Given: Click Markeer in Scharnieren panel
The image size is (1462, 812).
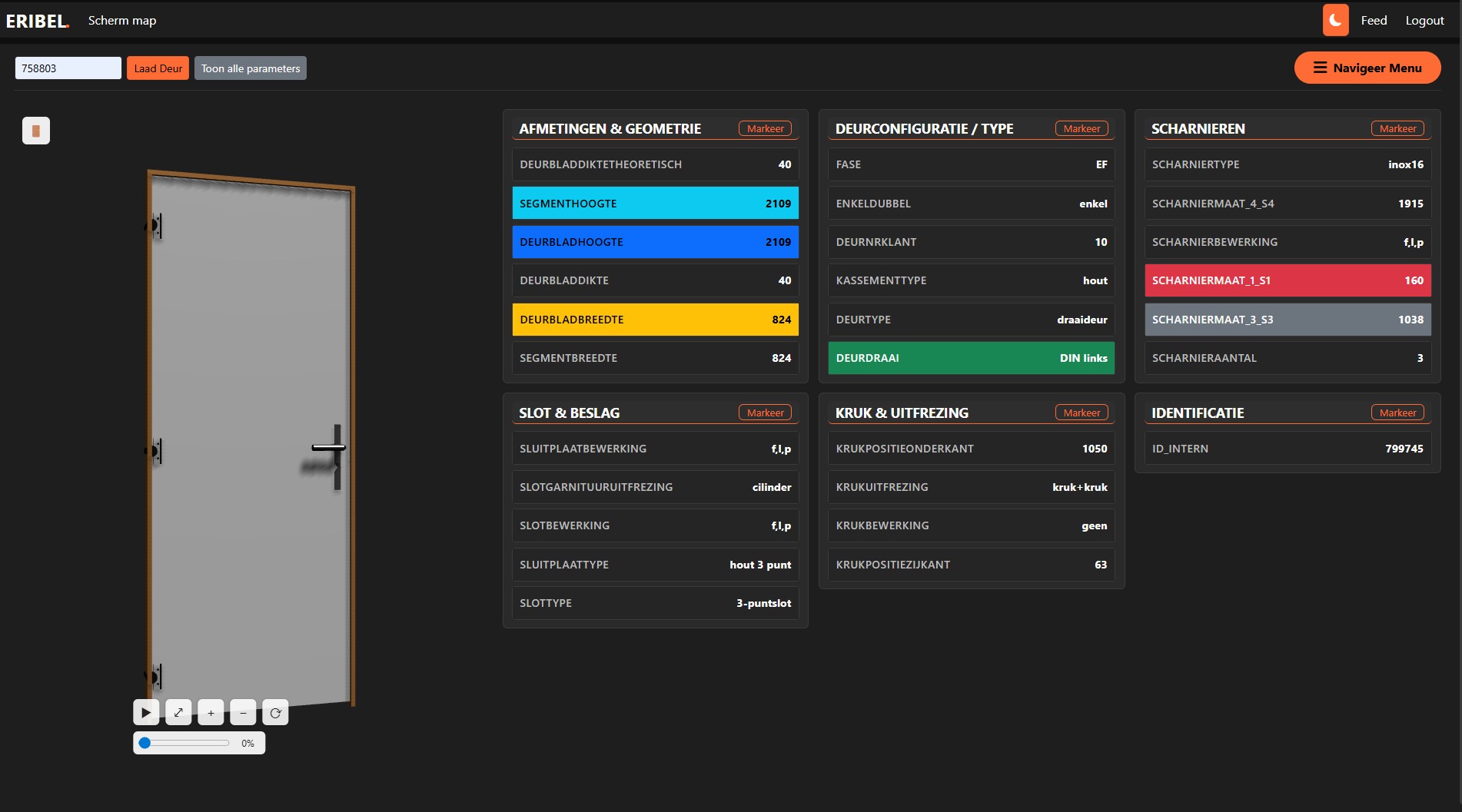Looking at the screenshot, I should [x=1397, y=128].
